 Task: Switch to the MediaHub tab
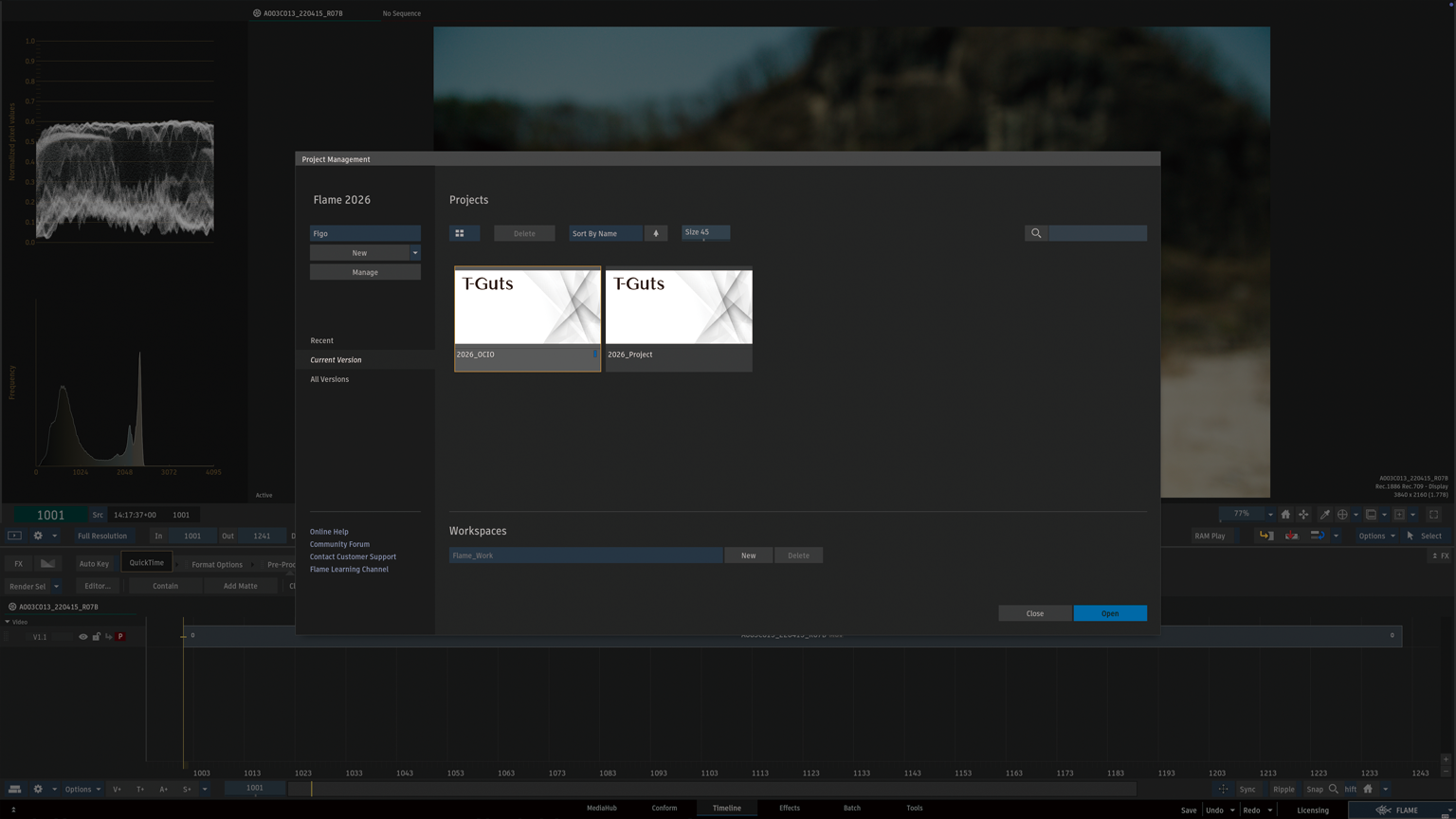point(602,809)
